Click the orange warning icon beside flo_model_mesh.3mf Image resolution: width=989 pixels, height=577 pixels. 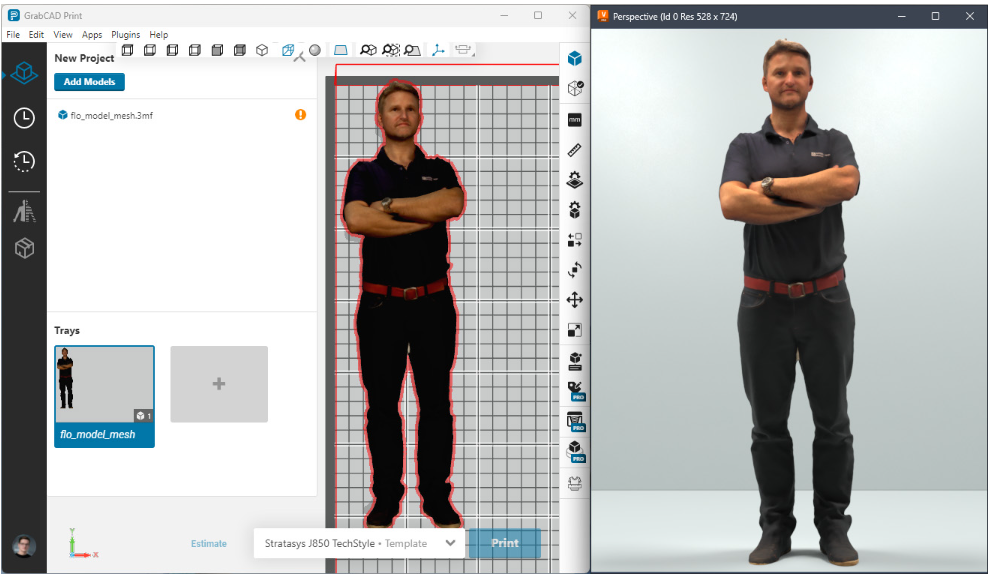point(300,115)
